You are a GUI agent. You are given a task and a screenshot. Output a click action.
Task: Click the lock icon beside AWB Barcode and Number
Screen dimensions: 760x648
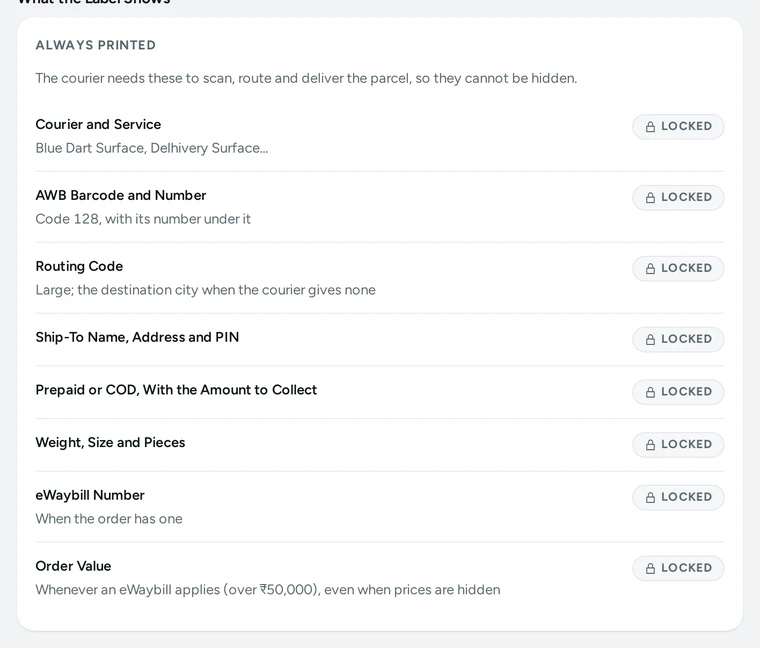[x=650, y=197]
